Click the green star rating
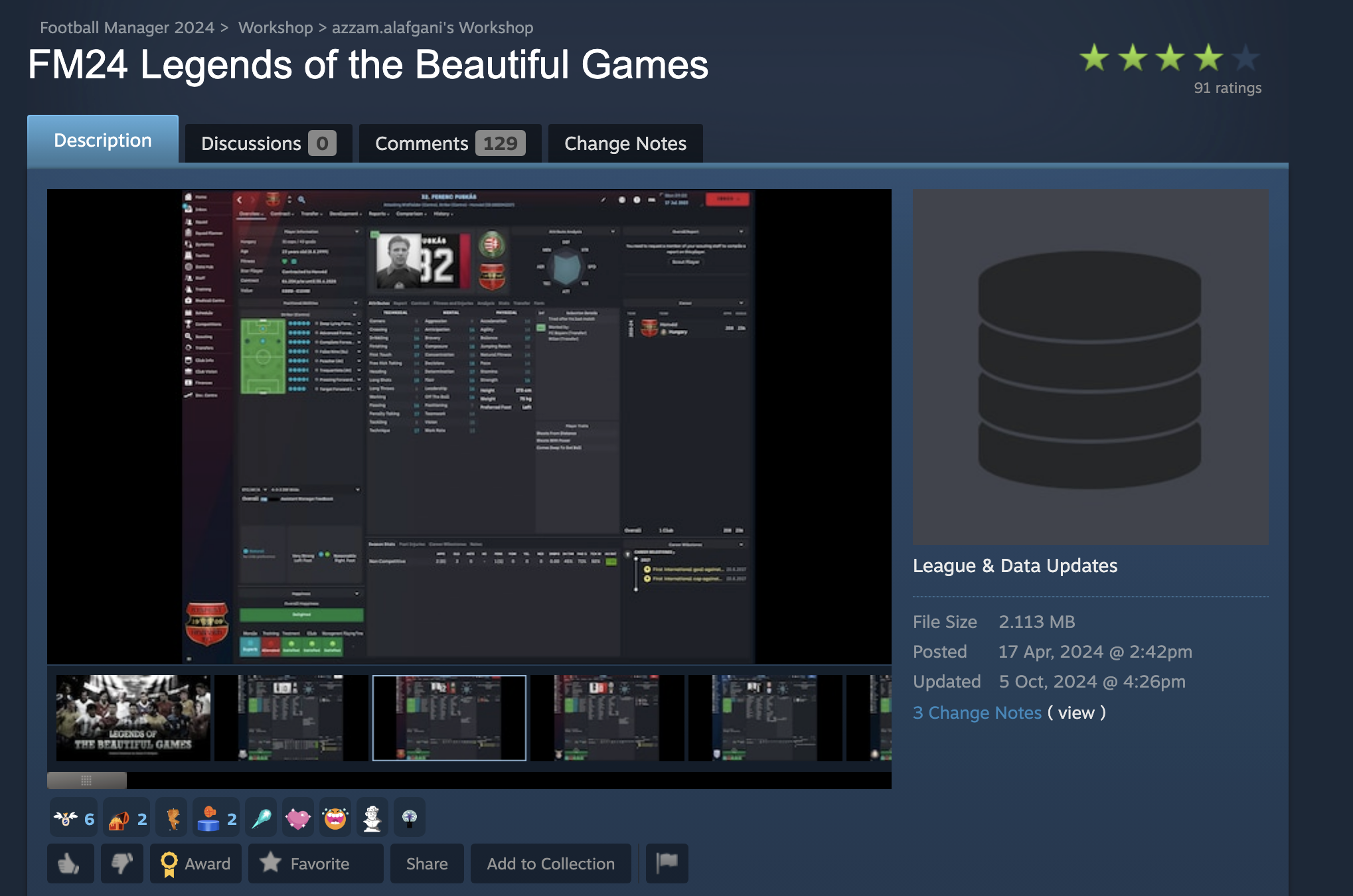The width and height of the screenshot is (1353, 896). tap(1170, 58)
